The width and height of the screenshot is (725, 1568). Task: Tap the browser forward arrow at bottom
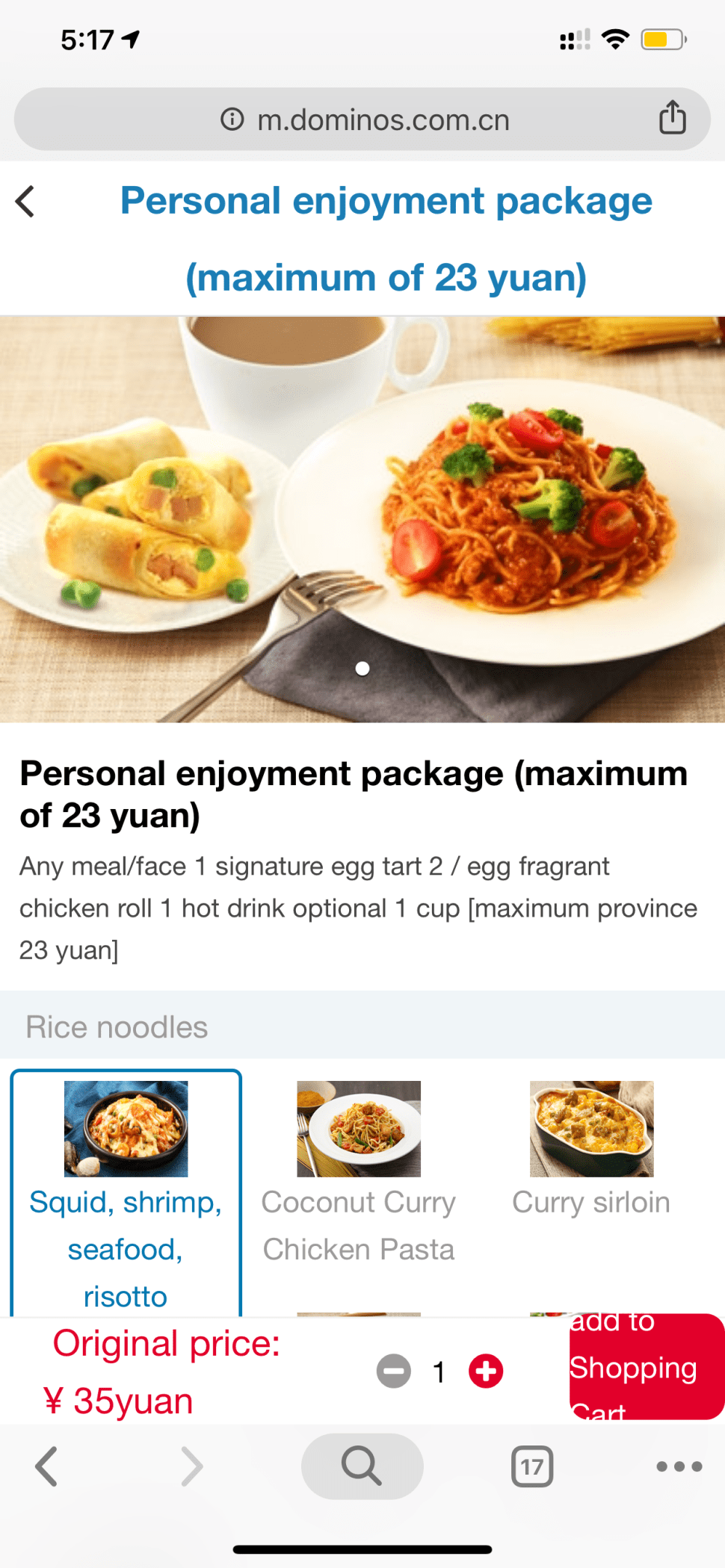point(192,1466)
